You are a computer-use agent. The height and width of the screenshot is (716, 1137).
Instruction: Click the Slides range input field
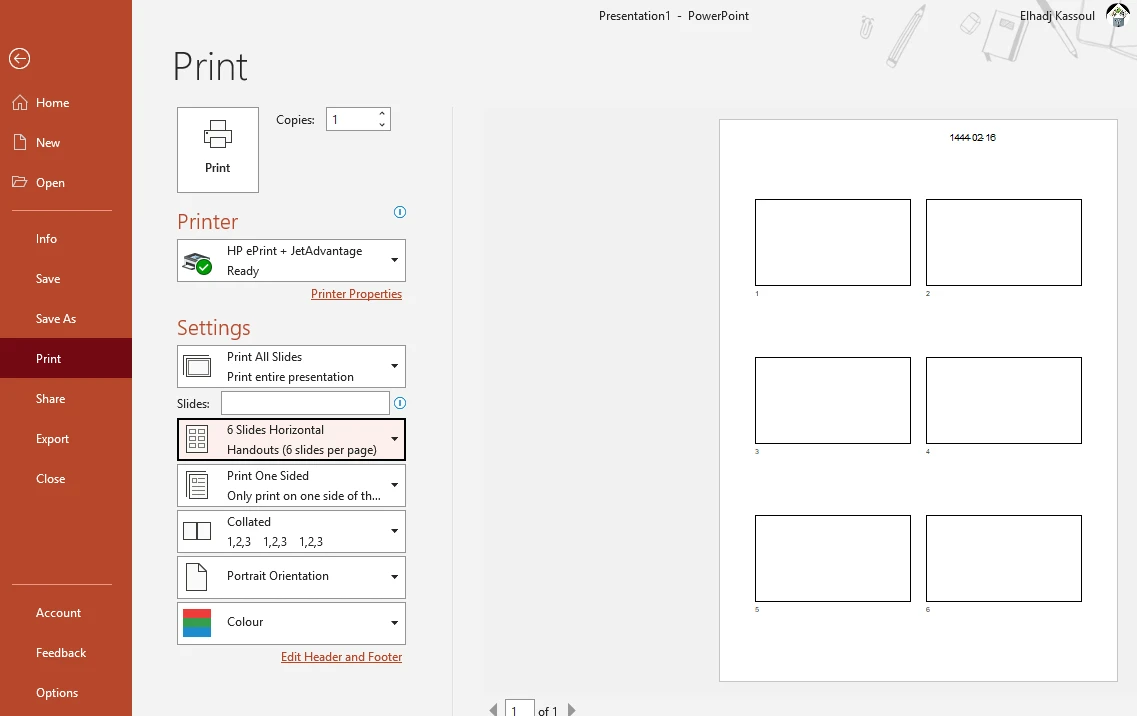tap(305, 403)
